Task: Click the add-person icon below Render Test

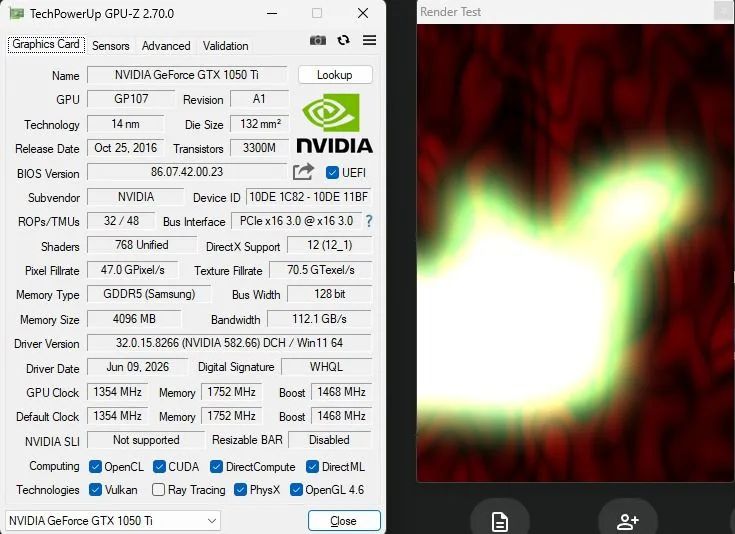Action: [628, 521]
